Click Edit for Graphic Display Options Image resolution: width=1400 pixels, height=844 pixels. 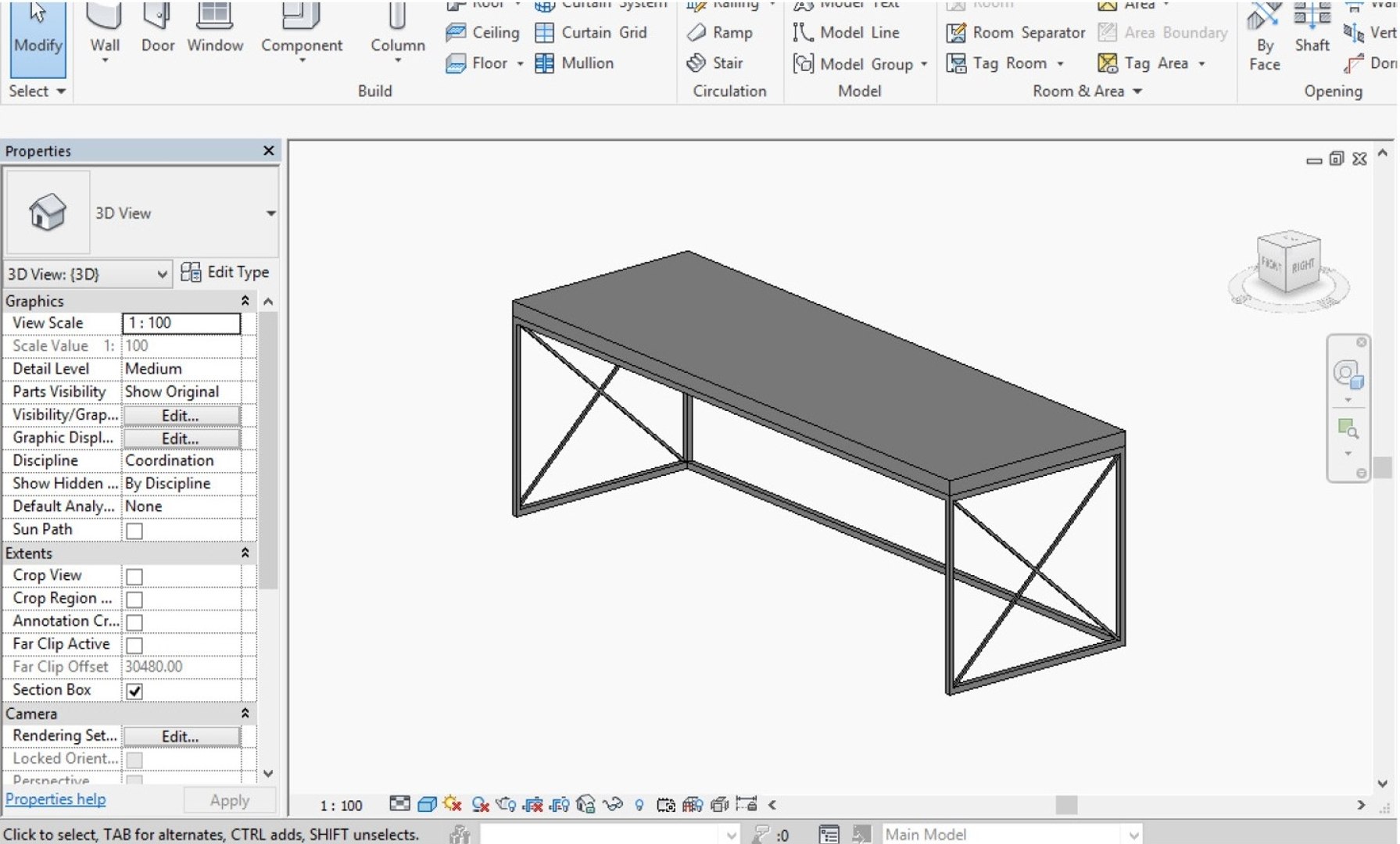click(181, 438)
